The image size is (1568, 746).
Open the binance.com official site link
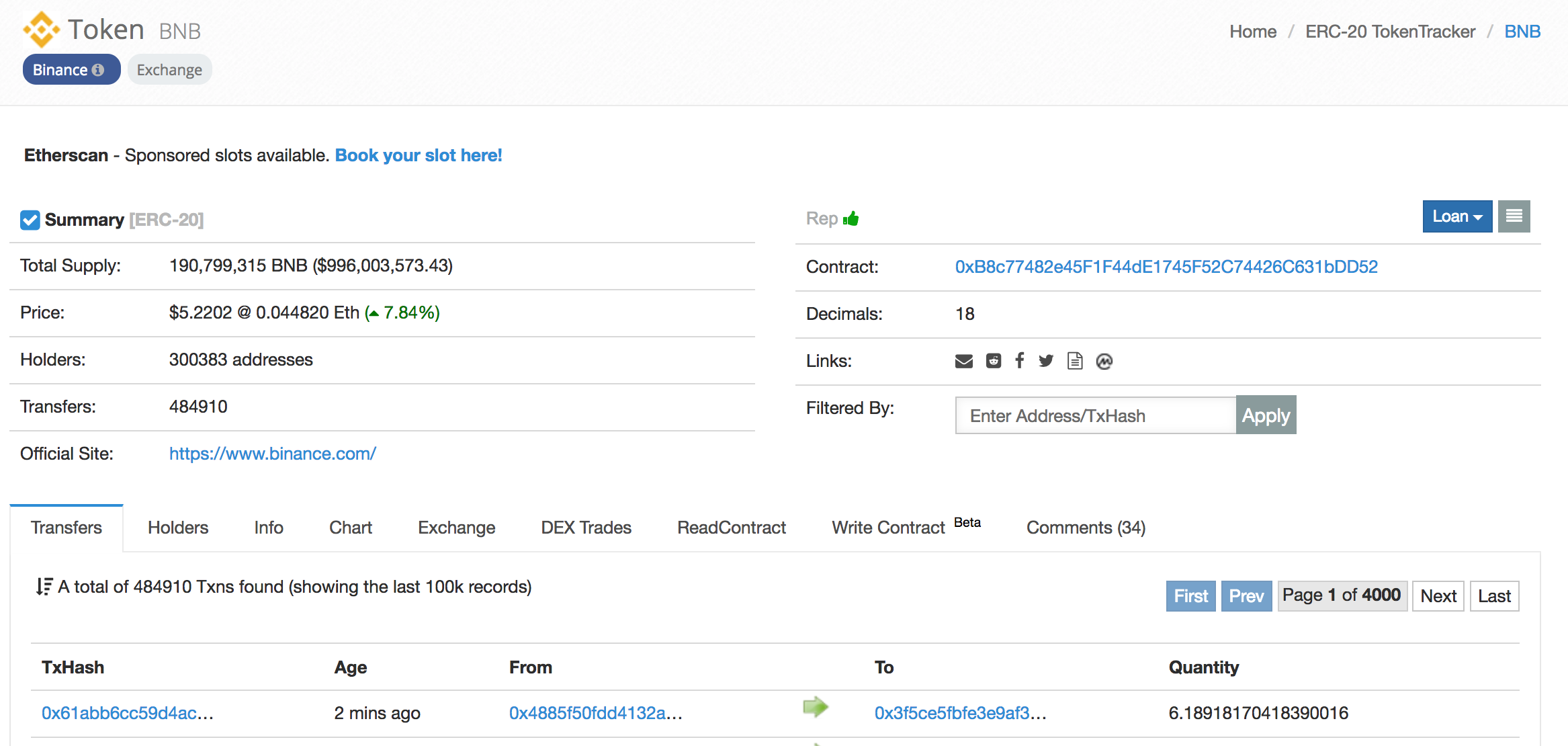click(x=272, y=454)
